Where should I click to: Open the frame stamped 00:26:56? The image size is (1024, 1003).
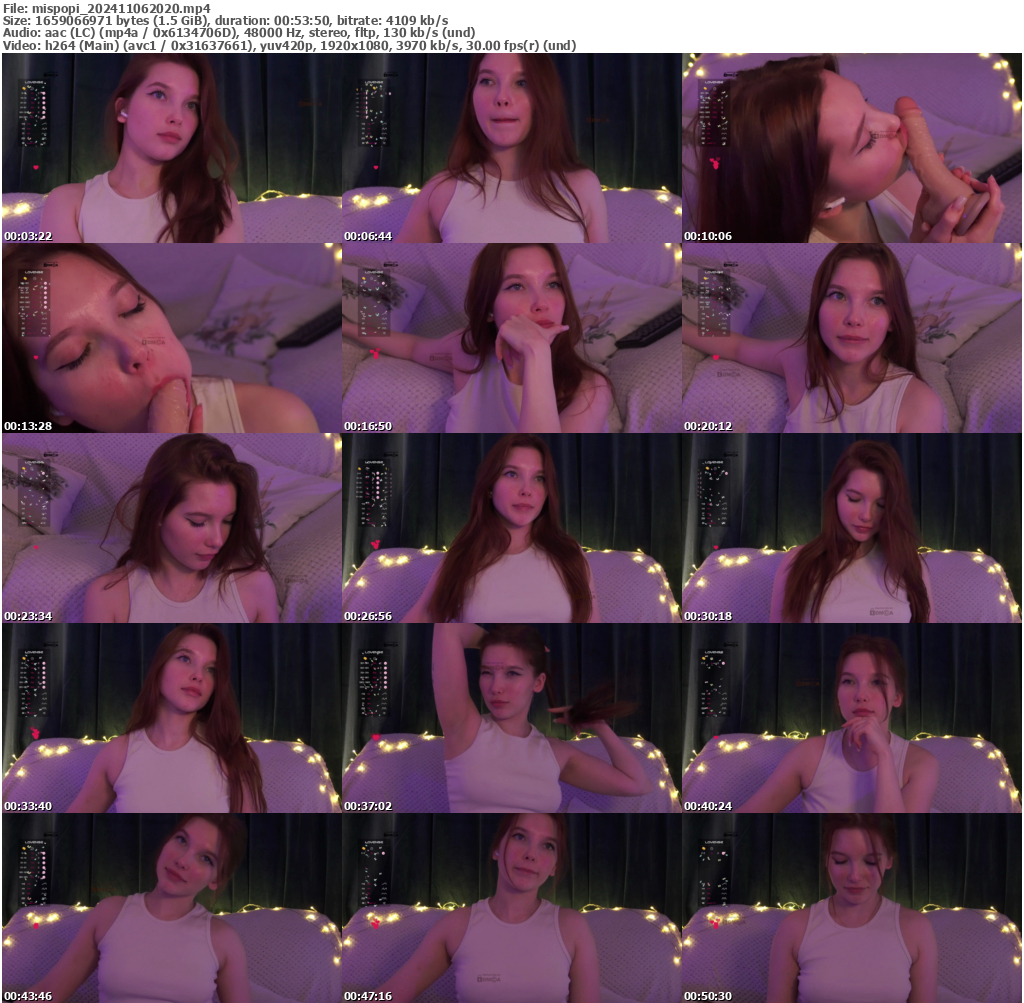(x=511, y=528)
